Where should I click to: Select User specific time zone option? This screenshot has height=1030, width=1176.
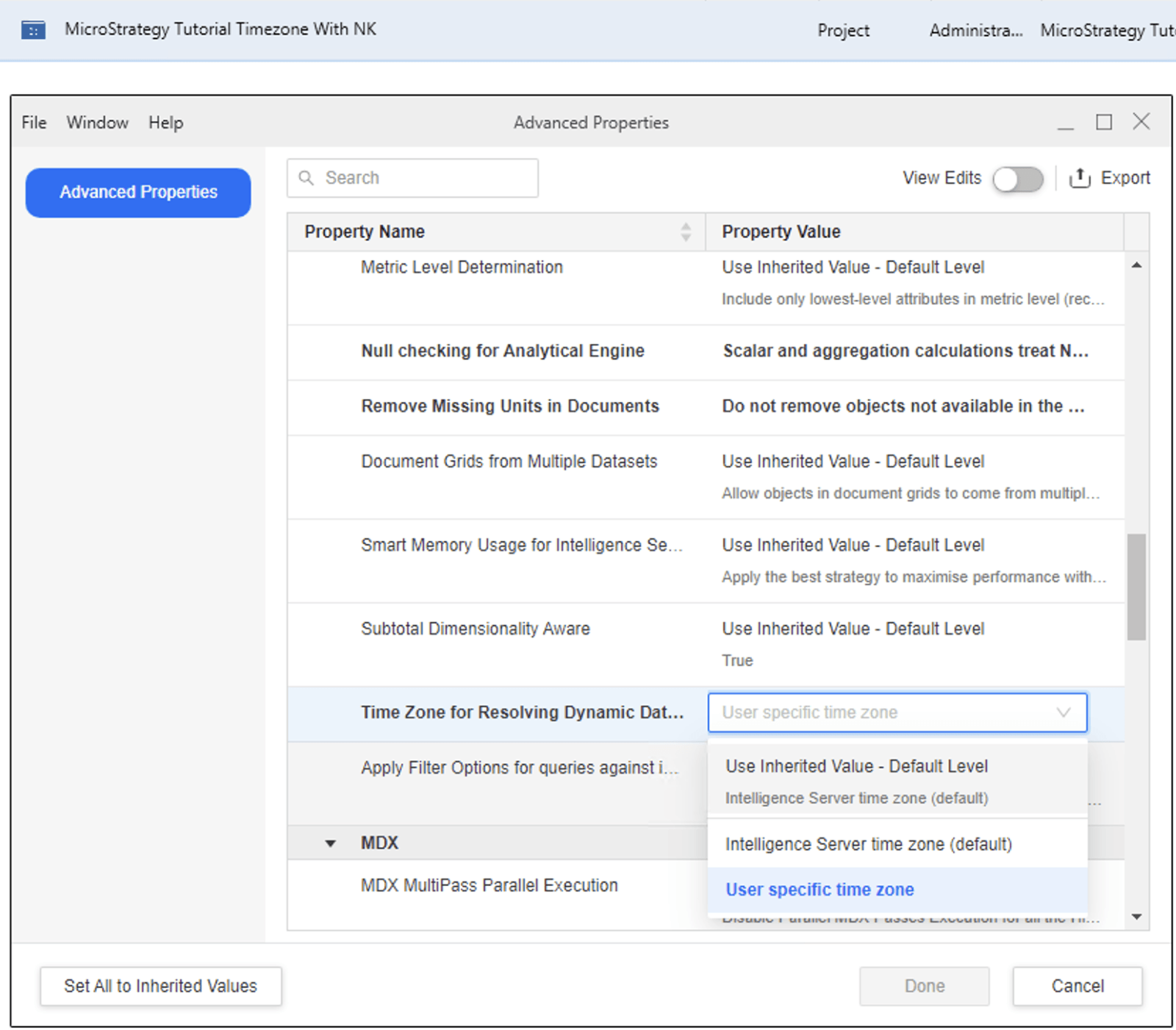click(x=897, y=890)
